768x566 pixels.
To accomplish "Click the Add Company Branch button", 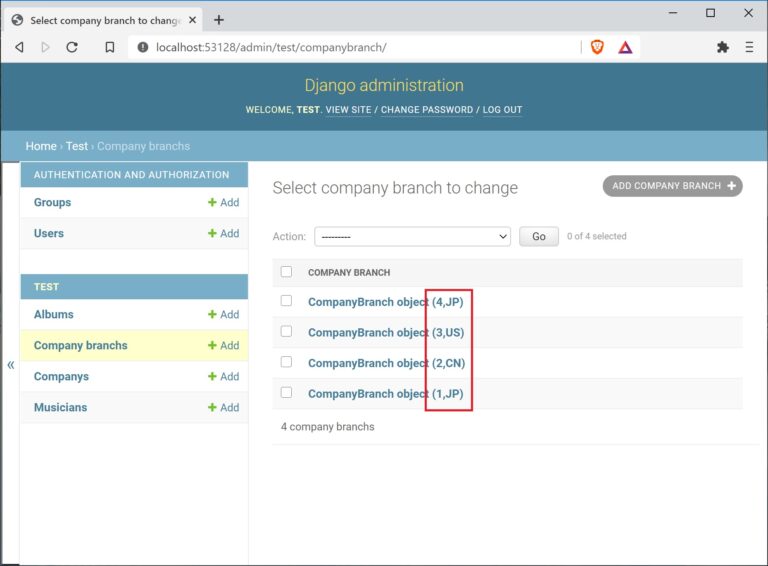I will (672, 186).
